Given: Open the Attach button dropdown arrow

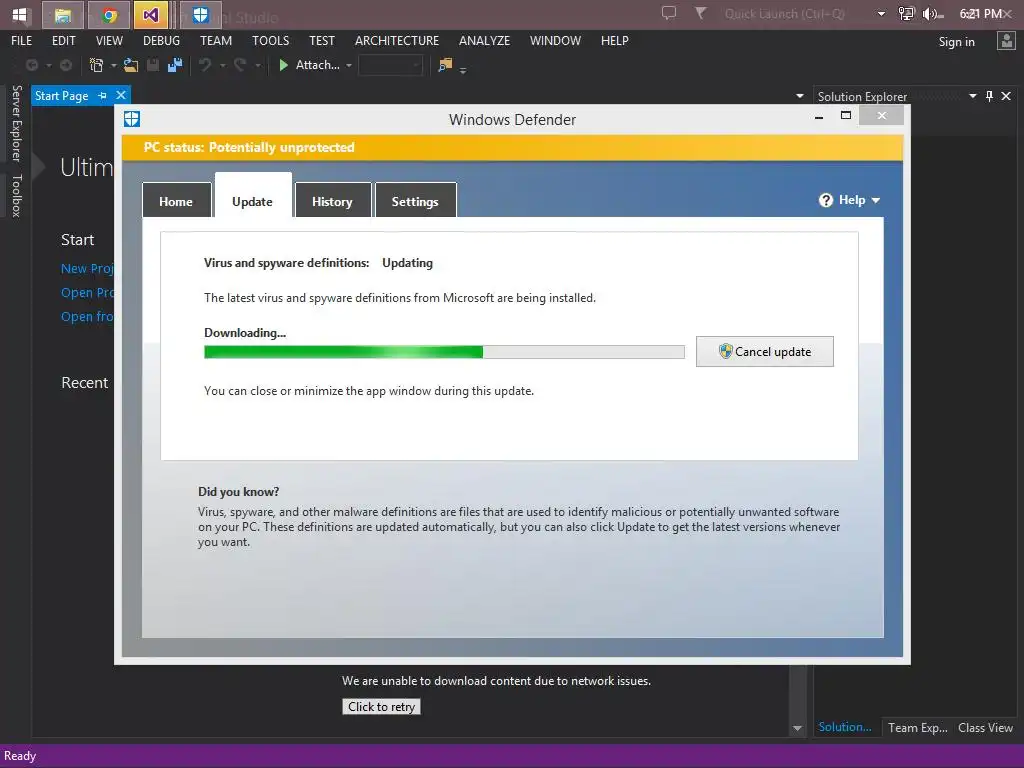Looking at the screenshot, I should [349, 65].
